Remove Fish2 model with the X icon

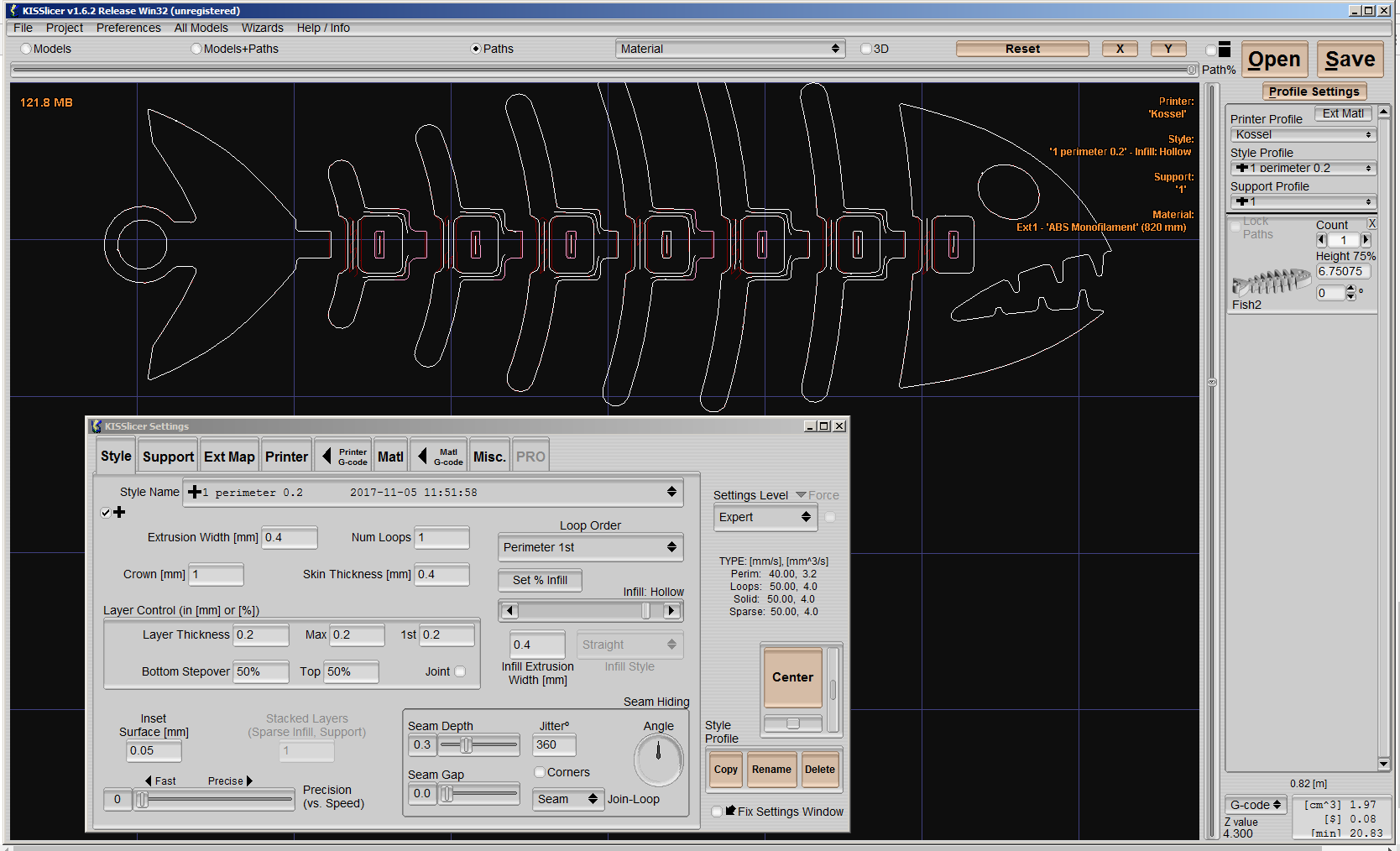1371,224
